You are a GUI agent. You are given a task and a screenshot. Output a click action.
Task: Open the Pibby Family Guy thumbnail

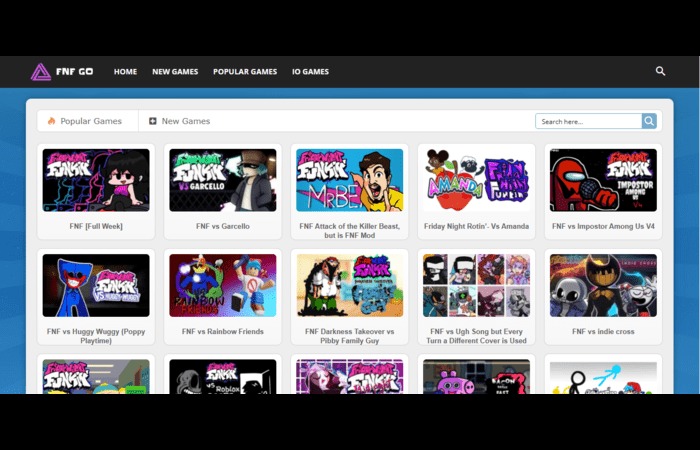[350, 285]
